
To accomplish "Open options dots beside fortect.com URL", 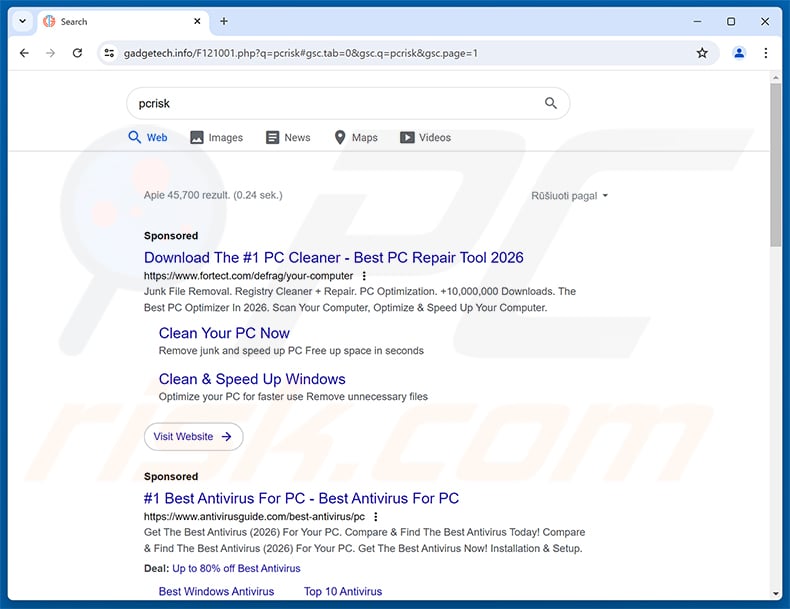I will (x=364, y=276).
